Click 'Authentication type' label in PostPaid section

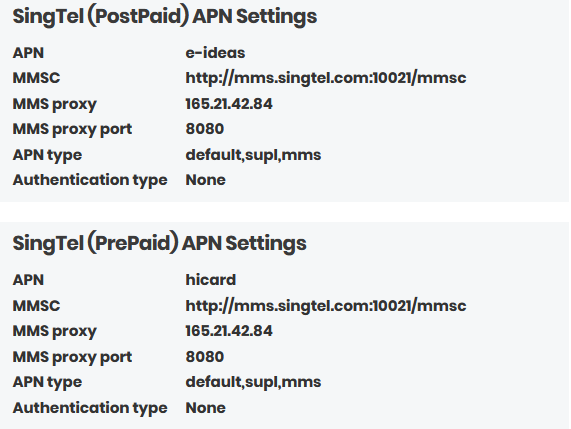90,181
